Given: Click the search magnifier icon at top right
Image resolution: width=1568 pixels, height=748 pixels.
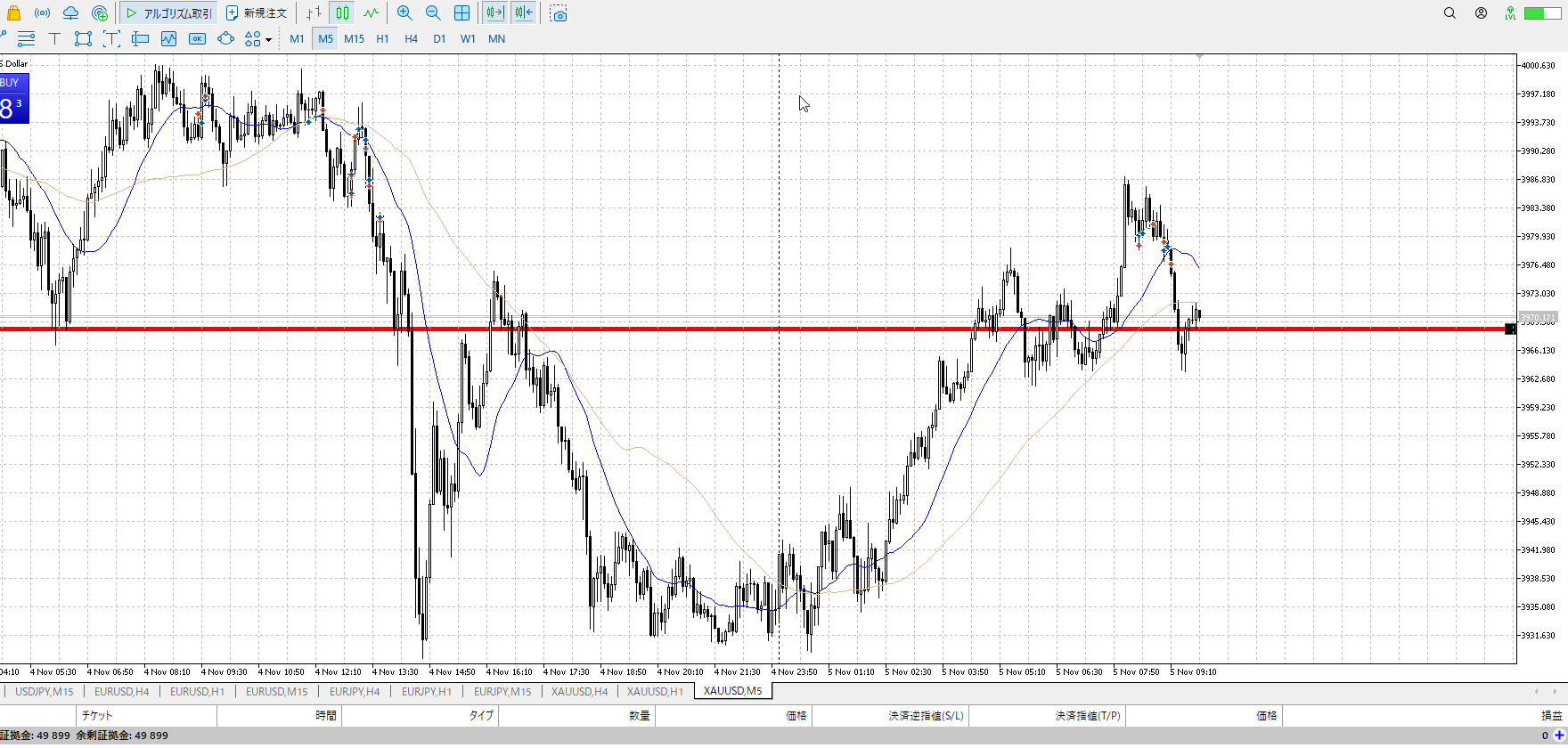Looking at the screenshot, I should (x=1450, y=13).
